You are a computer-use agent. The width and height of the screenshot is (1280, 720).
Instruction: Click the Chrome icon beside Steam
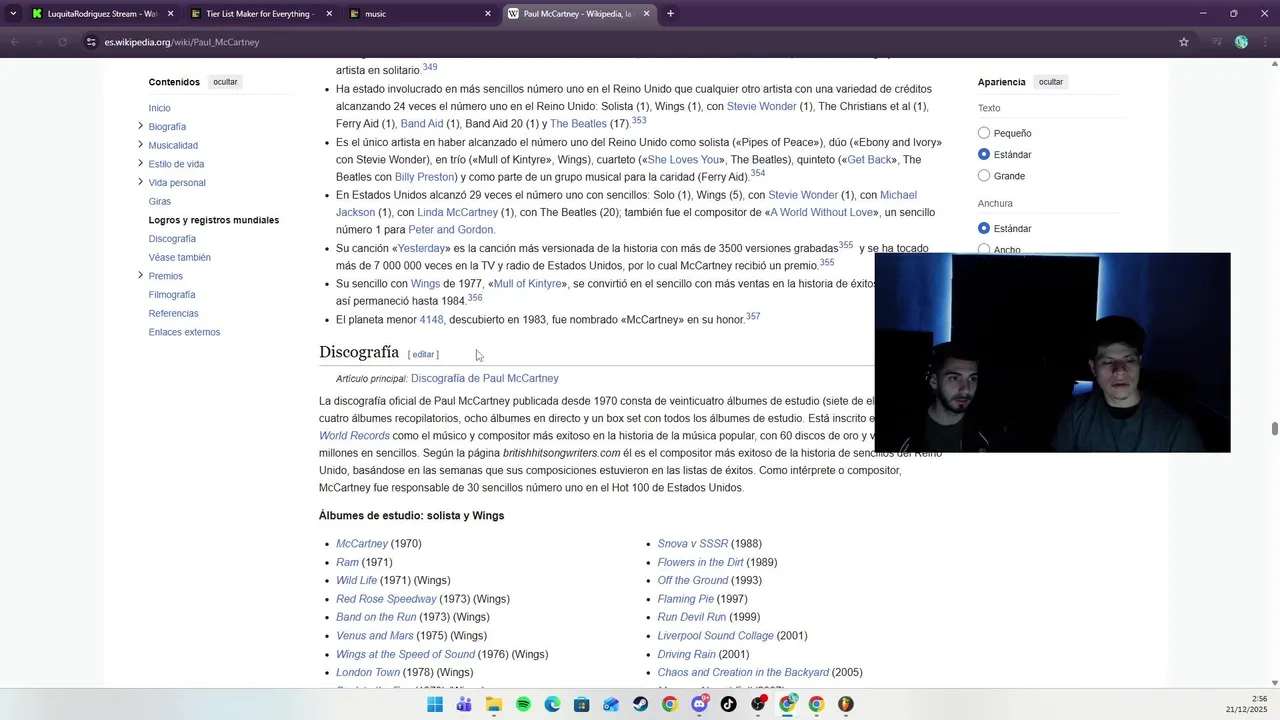click(x=669, y=704)
